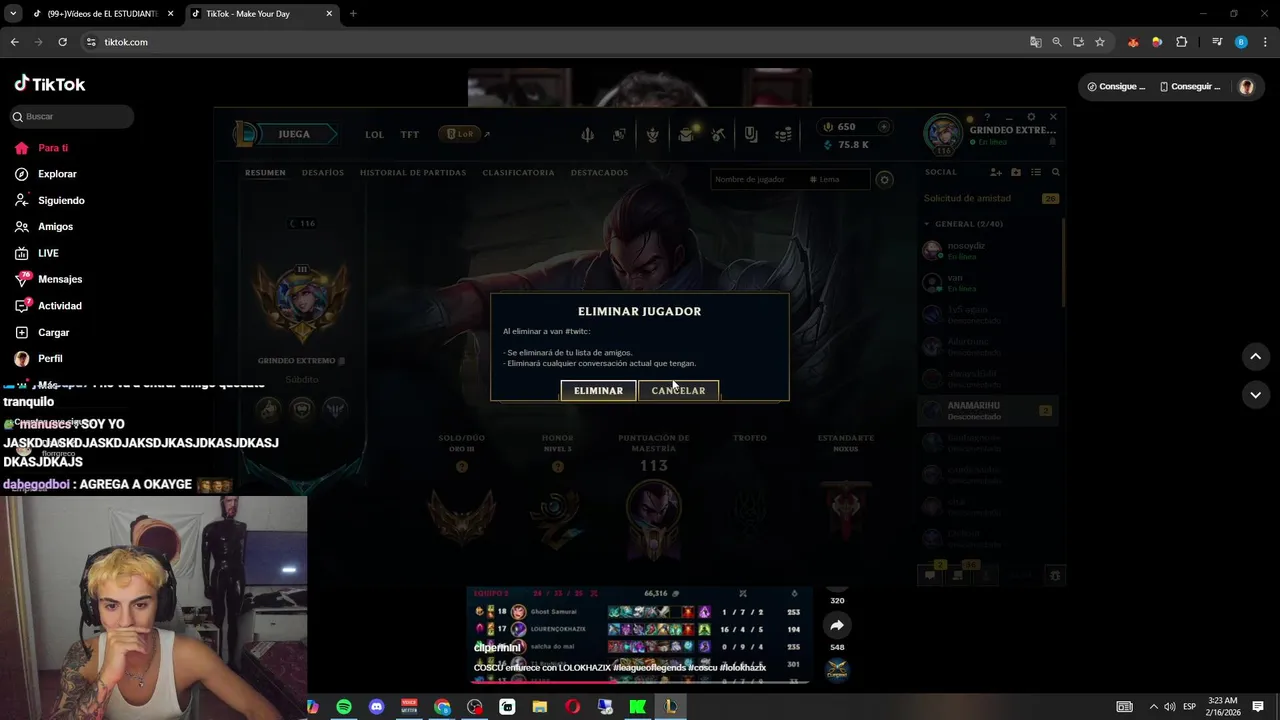Click the tiktok.com address bar
Image resolution: width=1280 pixels, height=720 pixels.
[560, 42]
